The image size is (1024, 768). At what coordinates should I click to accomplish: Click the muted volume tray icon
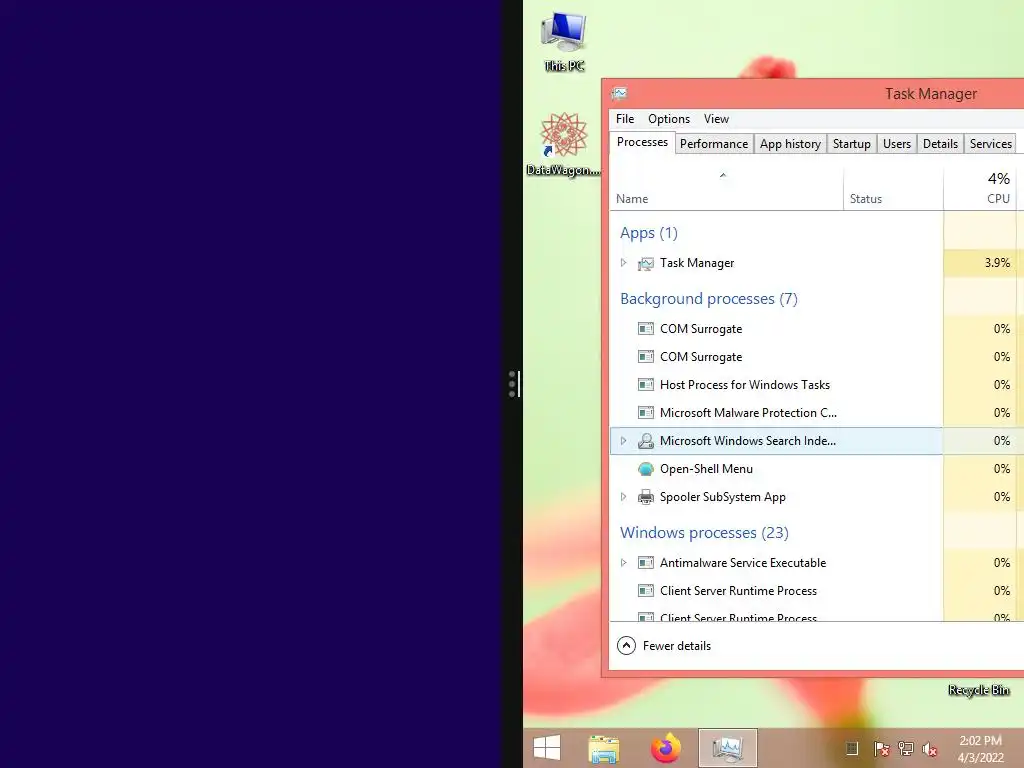point(930,749)
